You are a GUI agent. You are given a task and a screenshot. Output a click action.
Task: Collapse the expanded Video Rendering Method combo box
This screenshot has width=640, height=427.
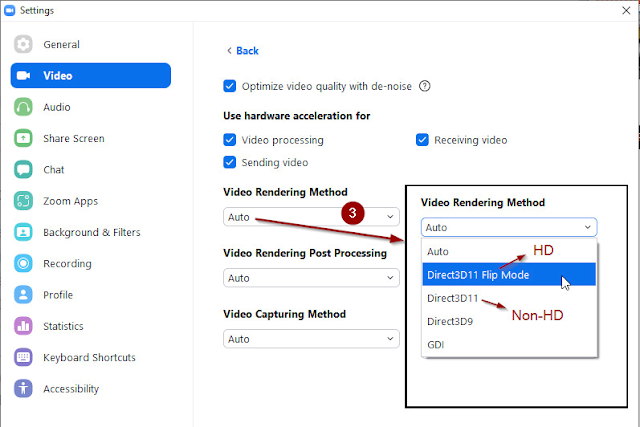click(x=509, y=227)
